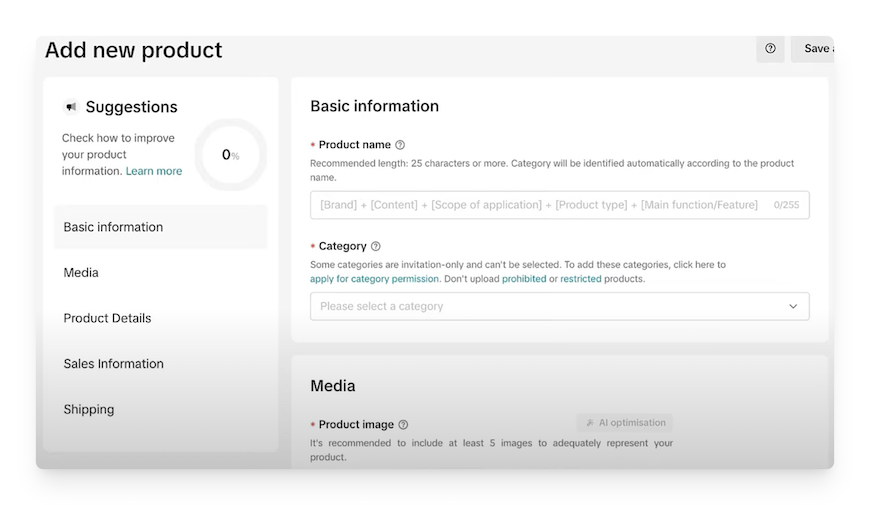
Task: Show Product image help tooltip icon
Action: [403, 425]
